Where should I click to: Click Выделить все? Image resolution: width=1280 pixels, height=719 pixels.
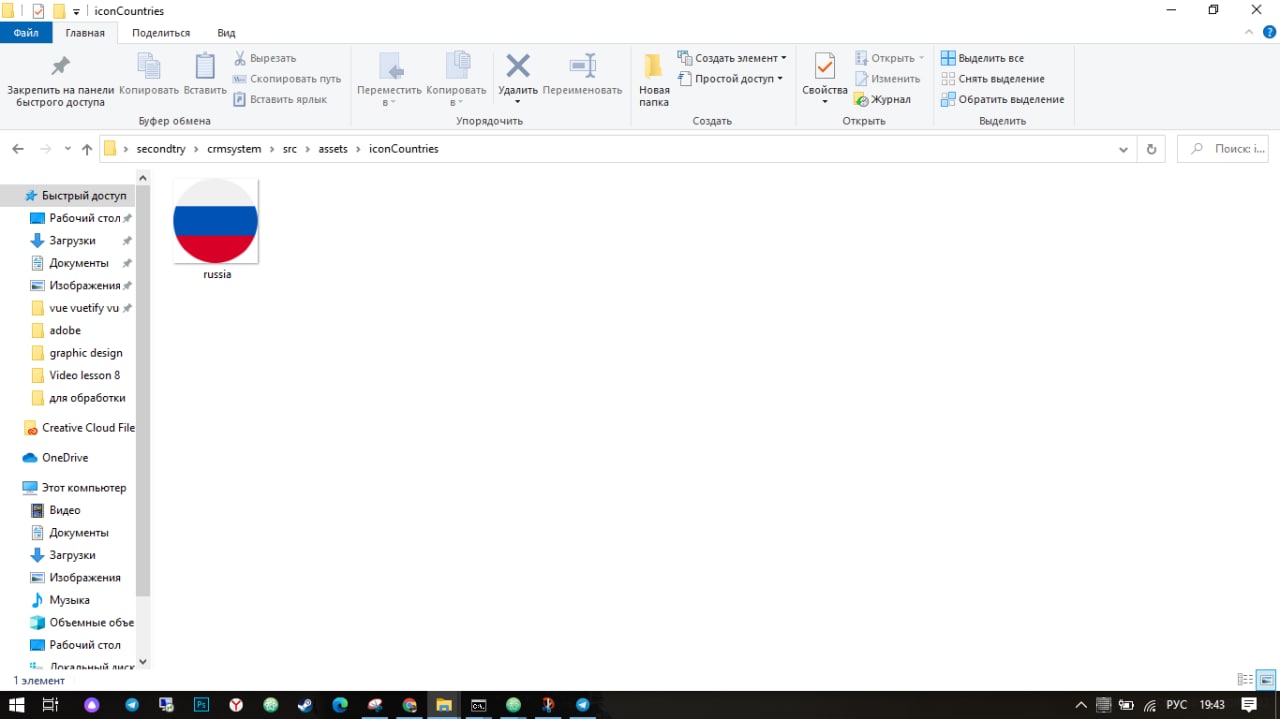tap(983, 58)
